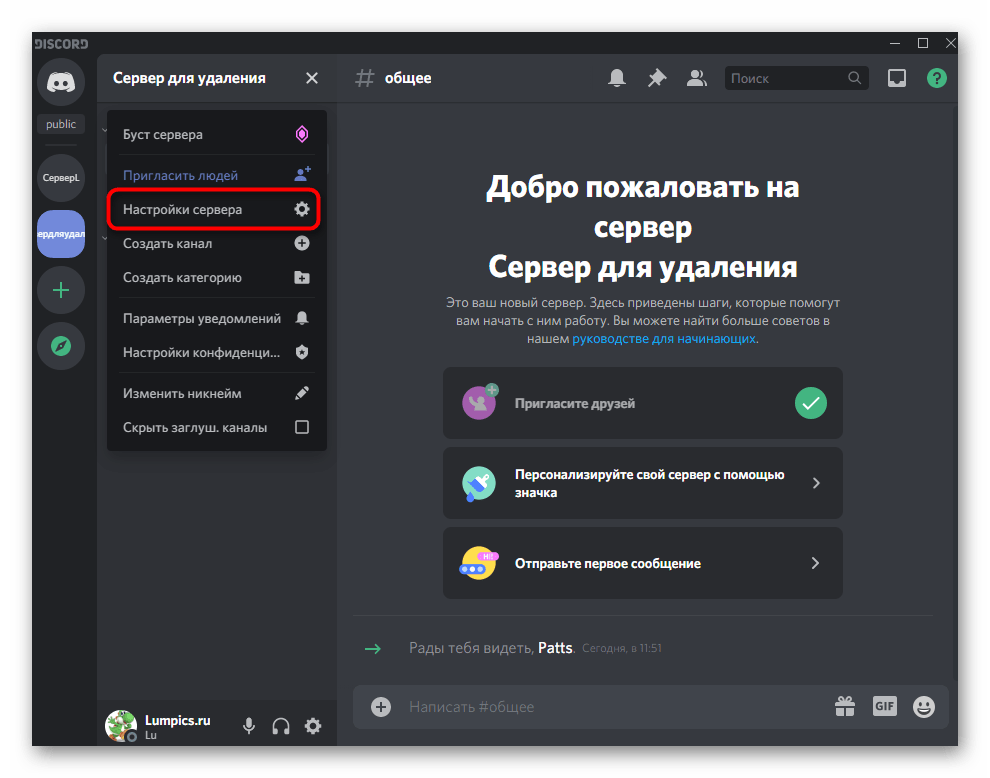Show pinned messages with pin icon
Viewport: 990px width, 778px height.
point(657,78)
